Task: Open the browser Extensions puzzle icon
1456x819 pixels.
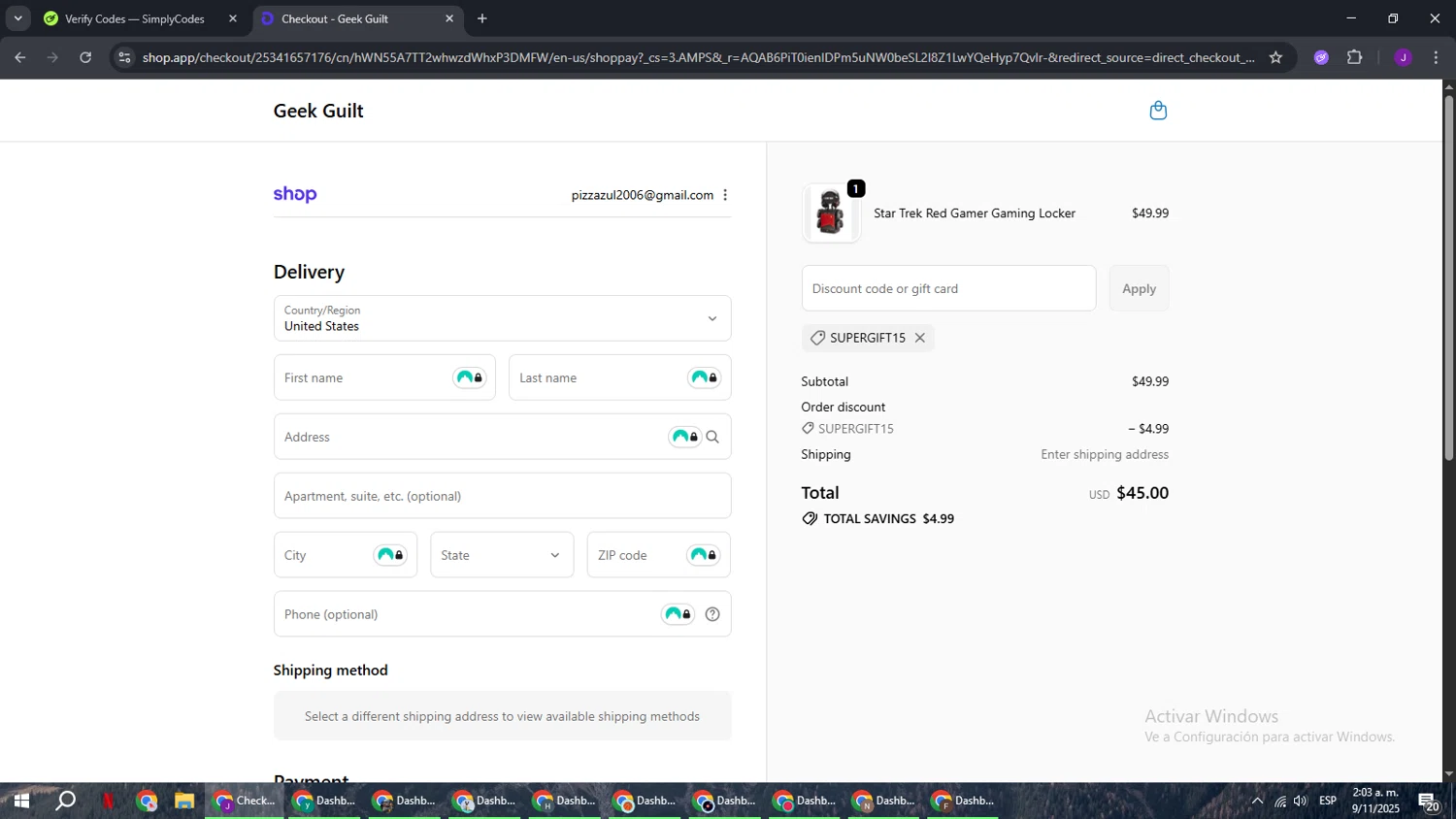Action: 1355,57
